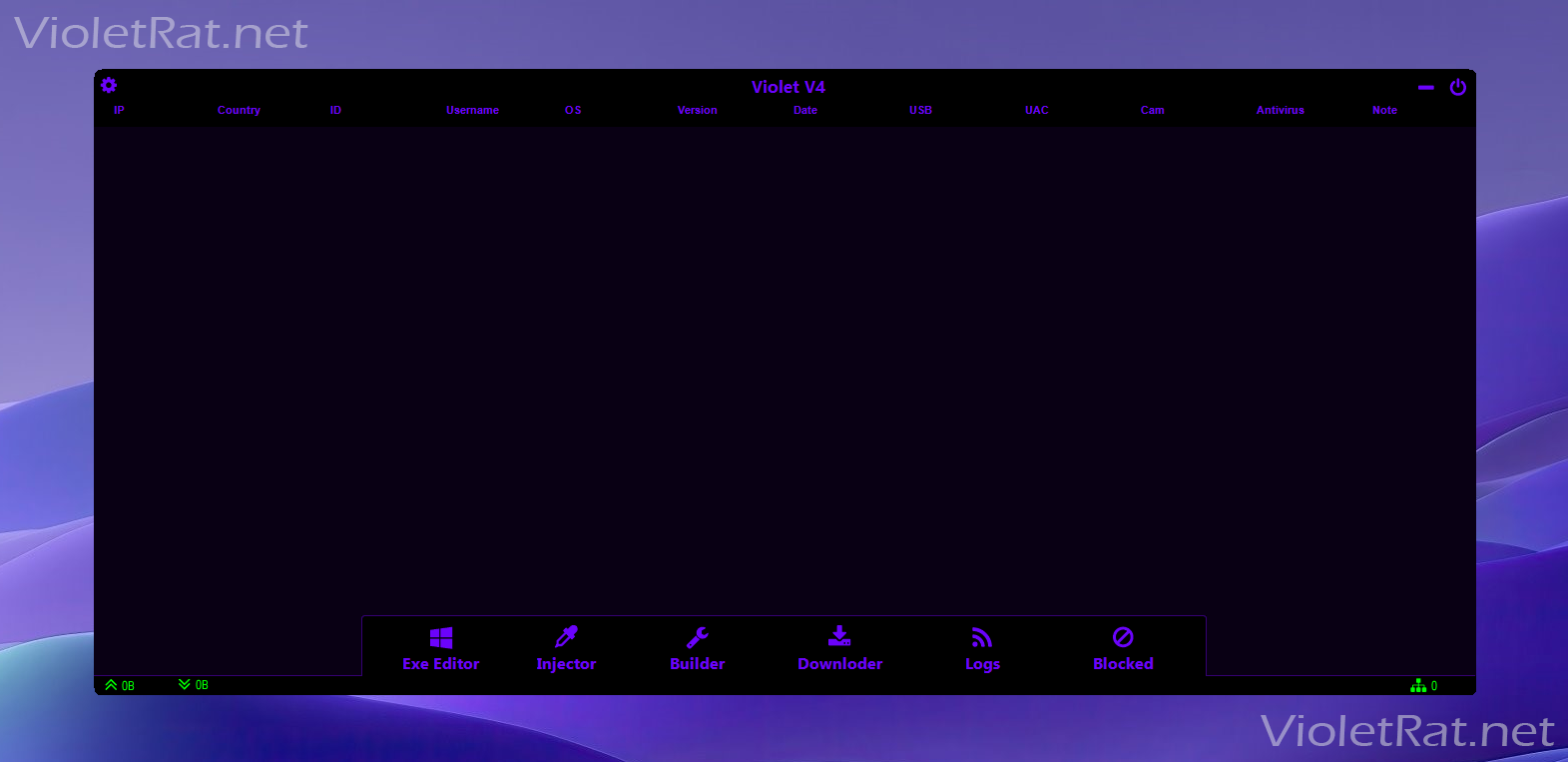The width and height of the screenshot is (1568, 762).
Task: Click the OS column header
Action: pos(573,110)
